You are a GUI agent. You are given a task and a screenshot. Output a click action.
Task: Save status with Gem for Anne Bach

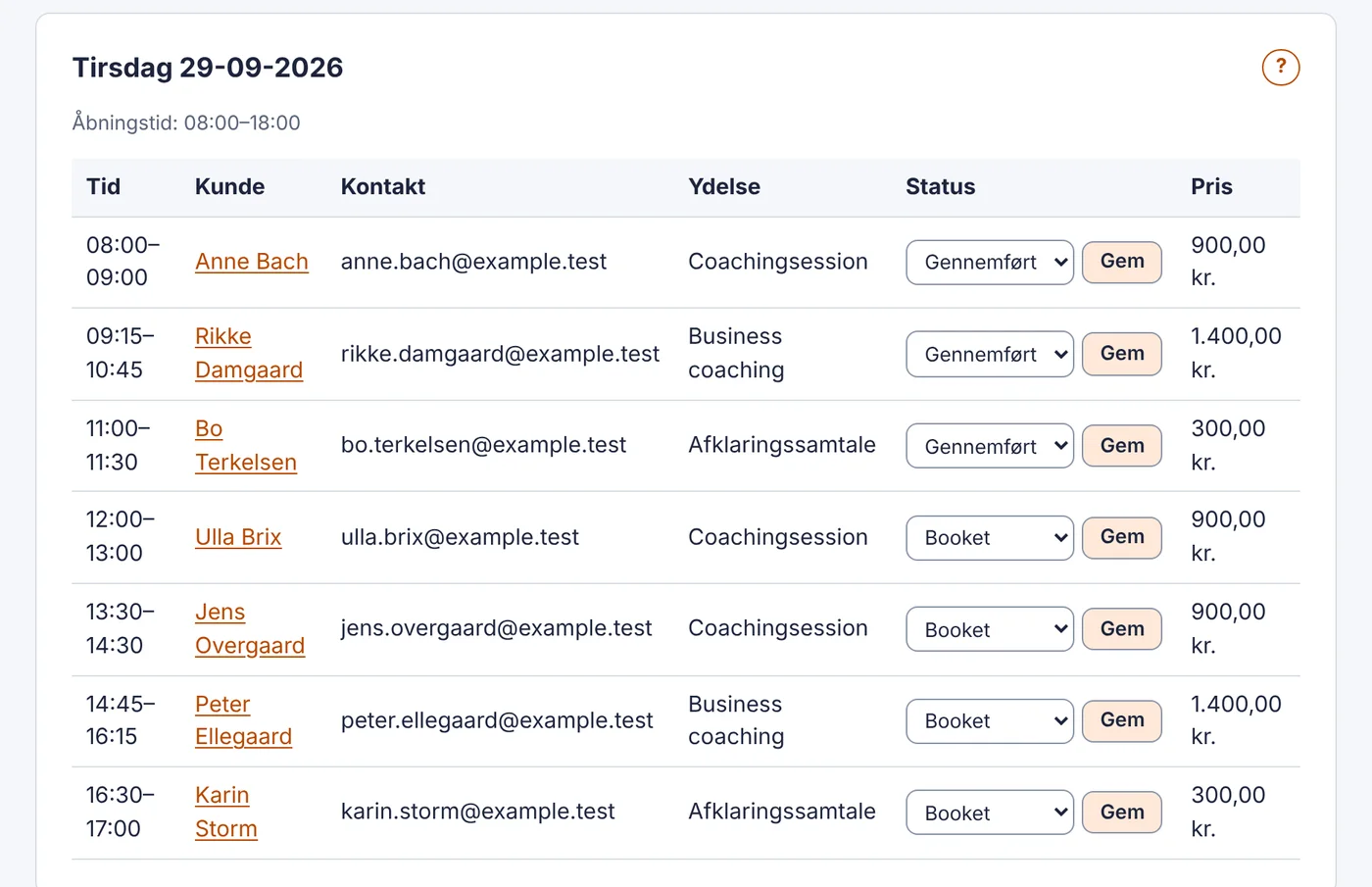click(x=1122, y=262)
